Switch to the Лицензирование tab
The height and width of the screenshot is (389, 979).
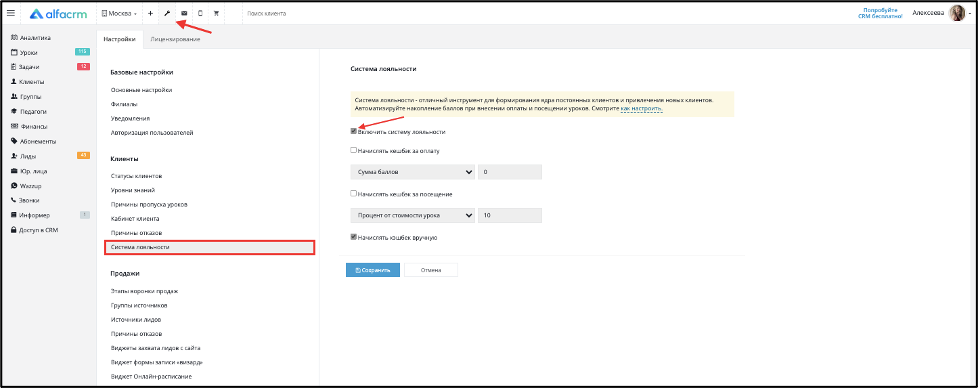(175, 39)
